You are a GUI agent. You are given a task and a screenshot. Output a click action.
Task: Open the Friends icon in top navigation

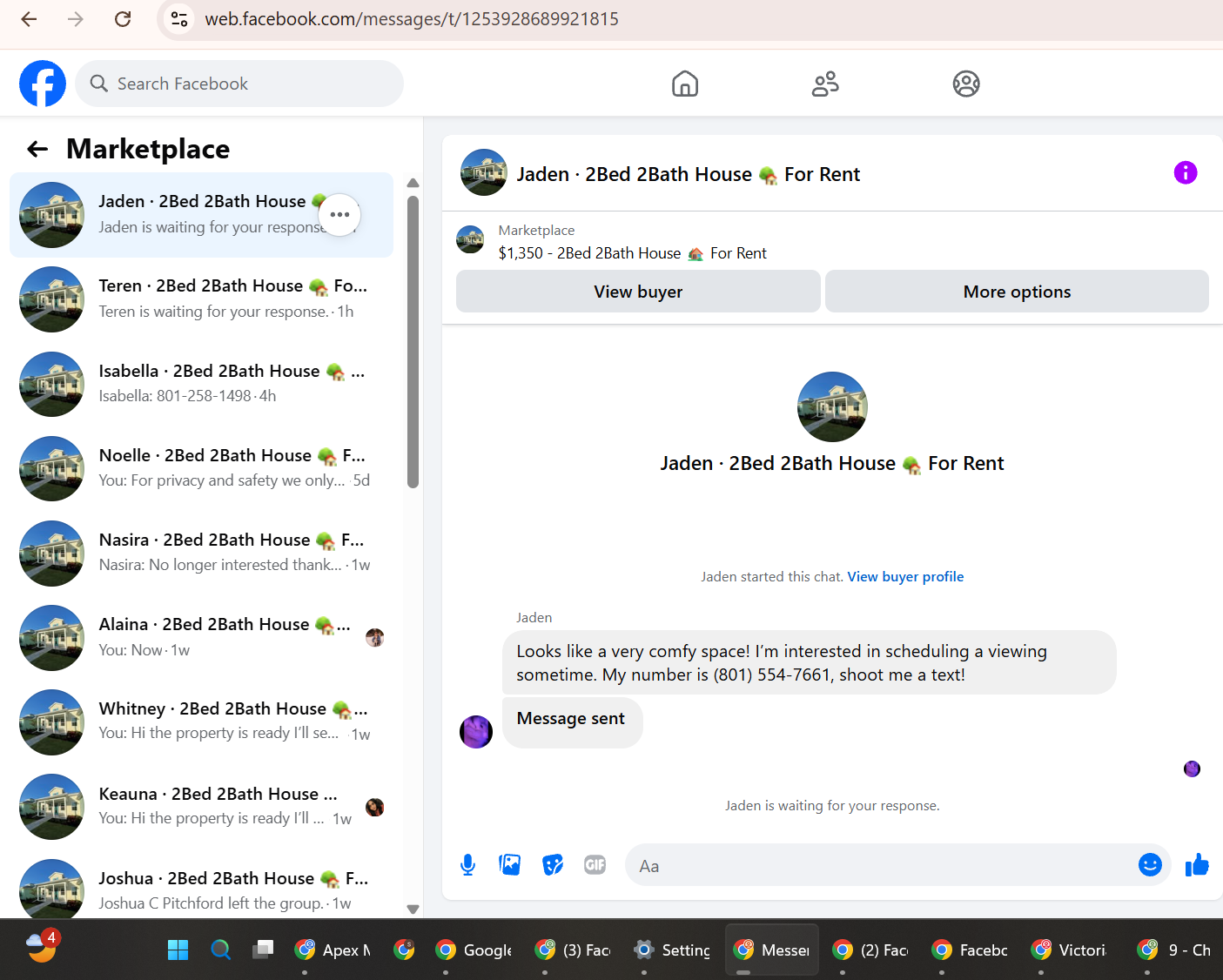coord(825,84)
